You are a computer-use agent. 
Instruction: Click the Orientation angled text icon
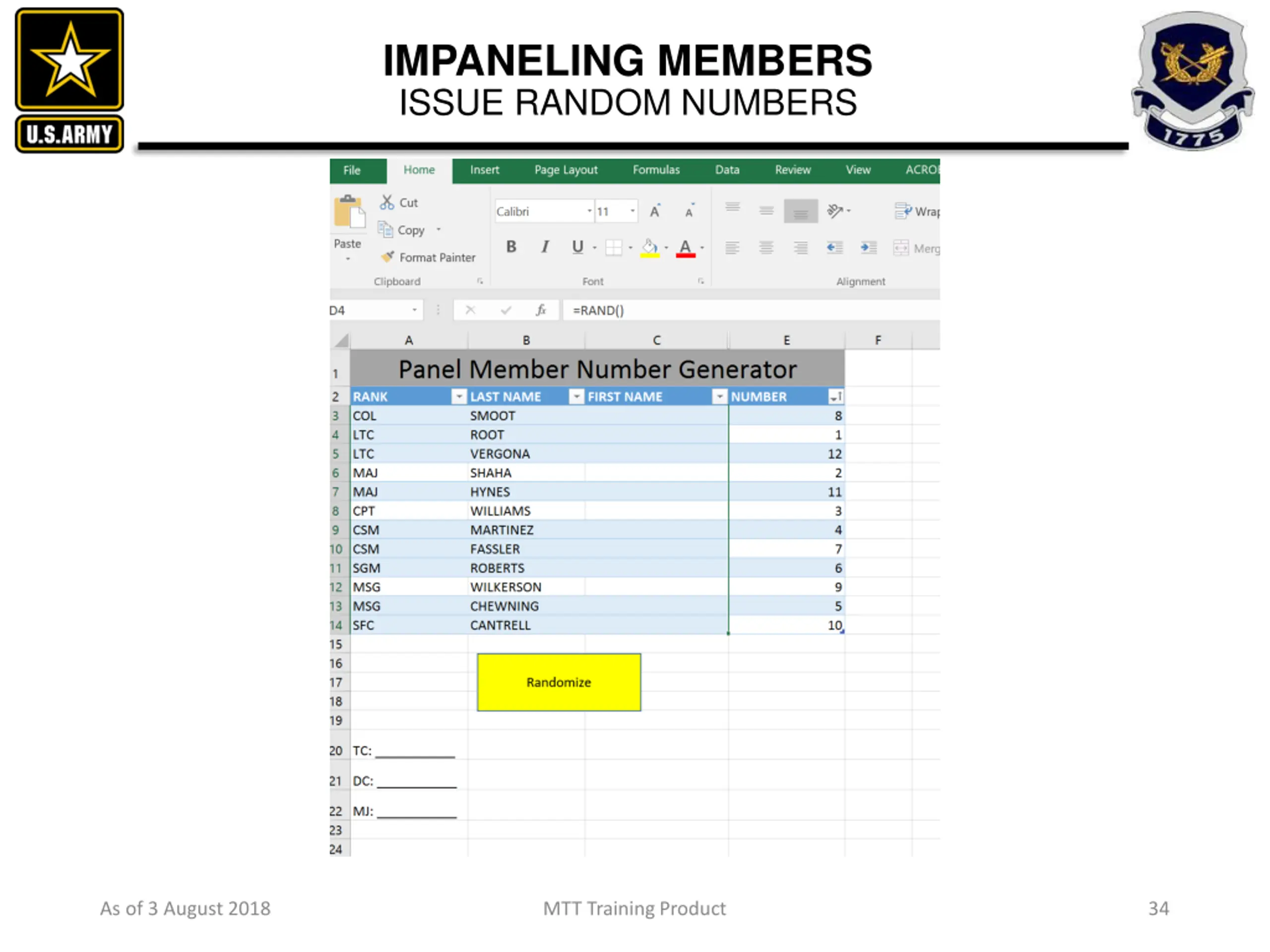(x=835, y=211)
